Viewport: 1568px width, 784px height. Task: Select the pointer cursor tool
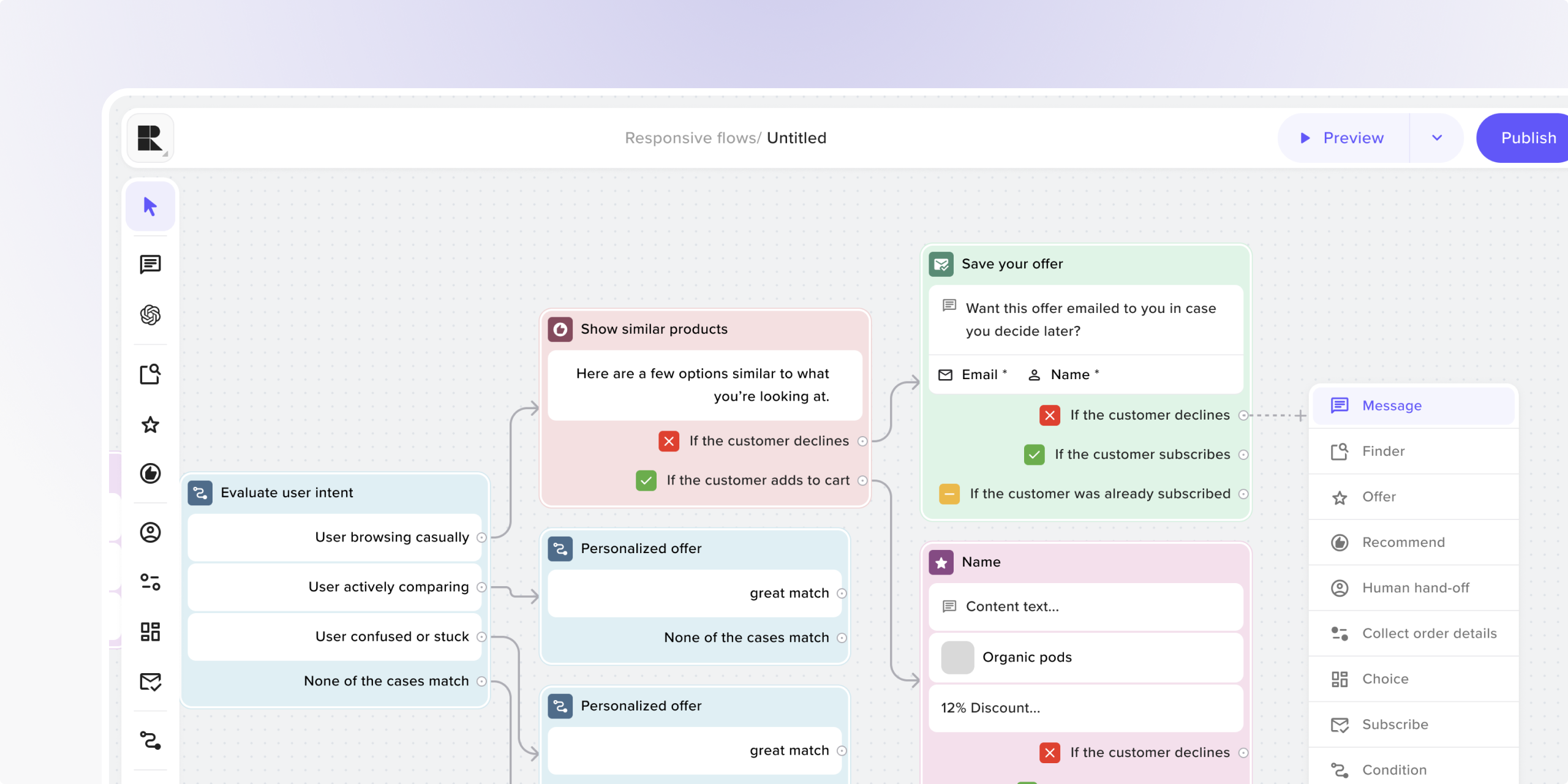(x=150, y=206)
